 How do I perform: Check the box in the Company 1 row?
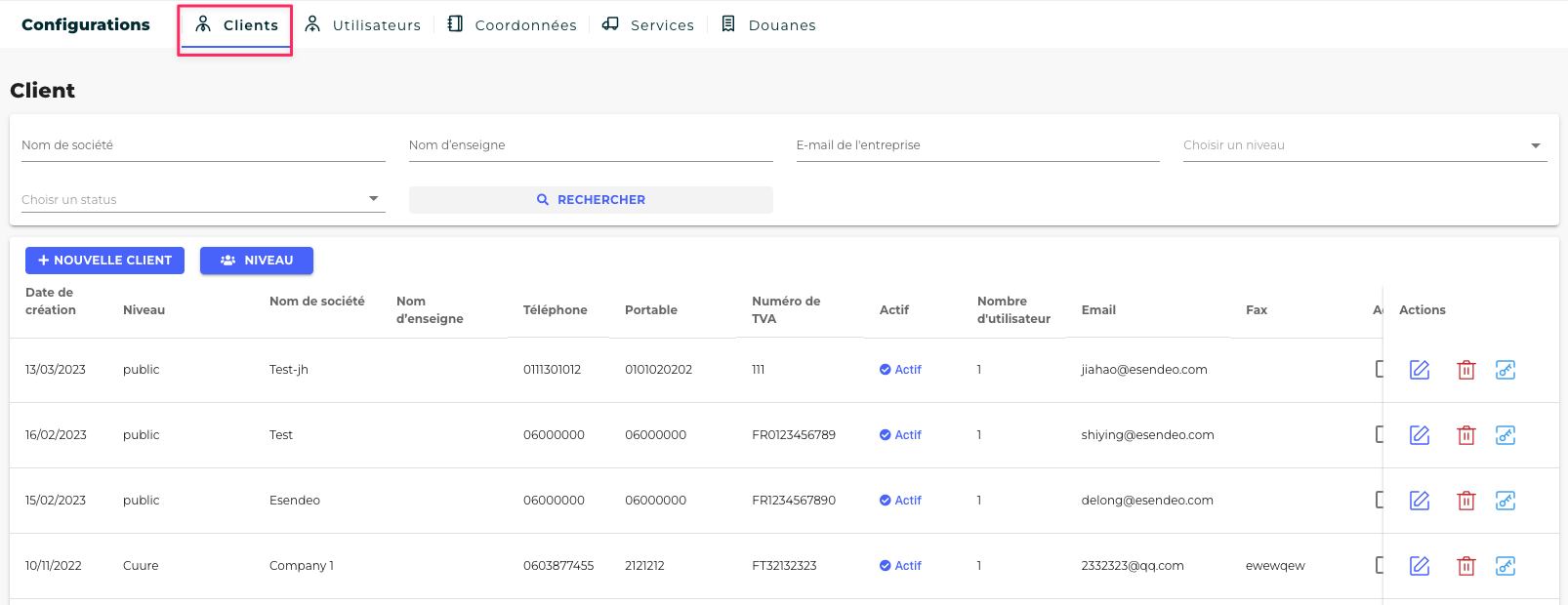point(1379,565)
